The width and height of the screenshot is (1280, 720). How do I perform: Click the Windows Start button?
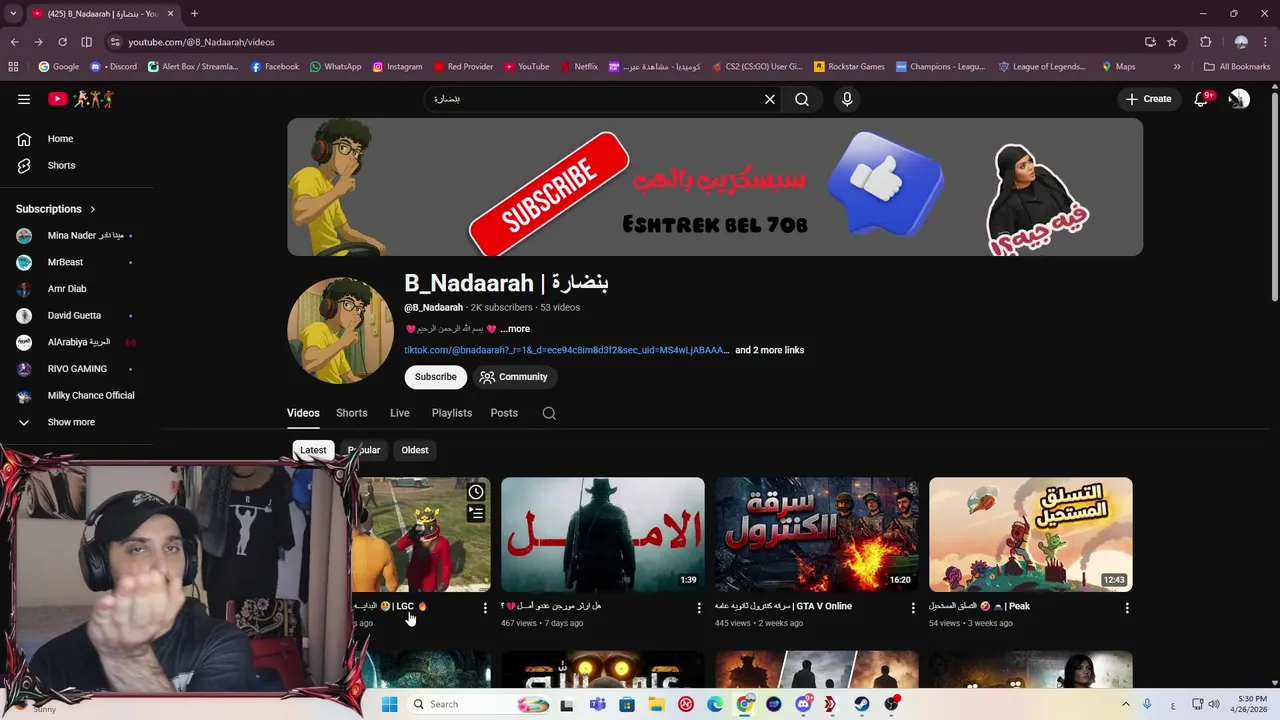pyautogui.click(x=389, y=704)
